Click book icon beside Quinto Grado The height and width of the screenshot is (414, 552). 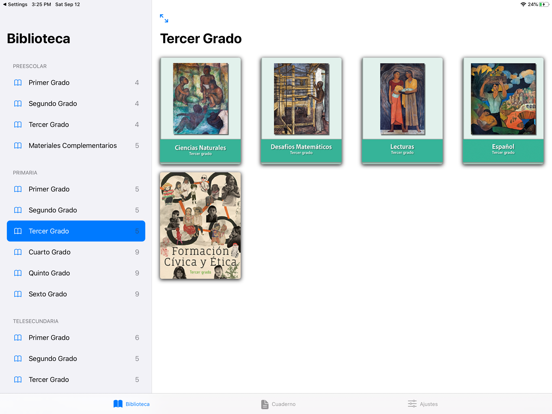point(18,273)
